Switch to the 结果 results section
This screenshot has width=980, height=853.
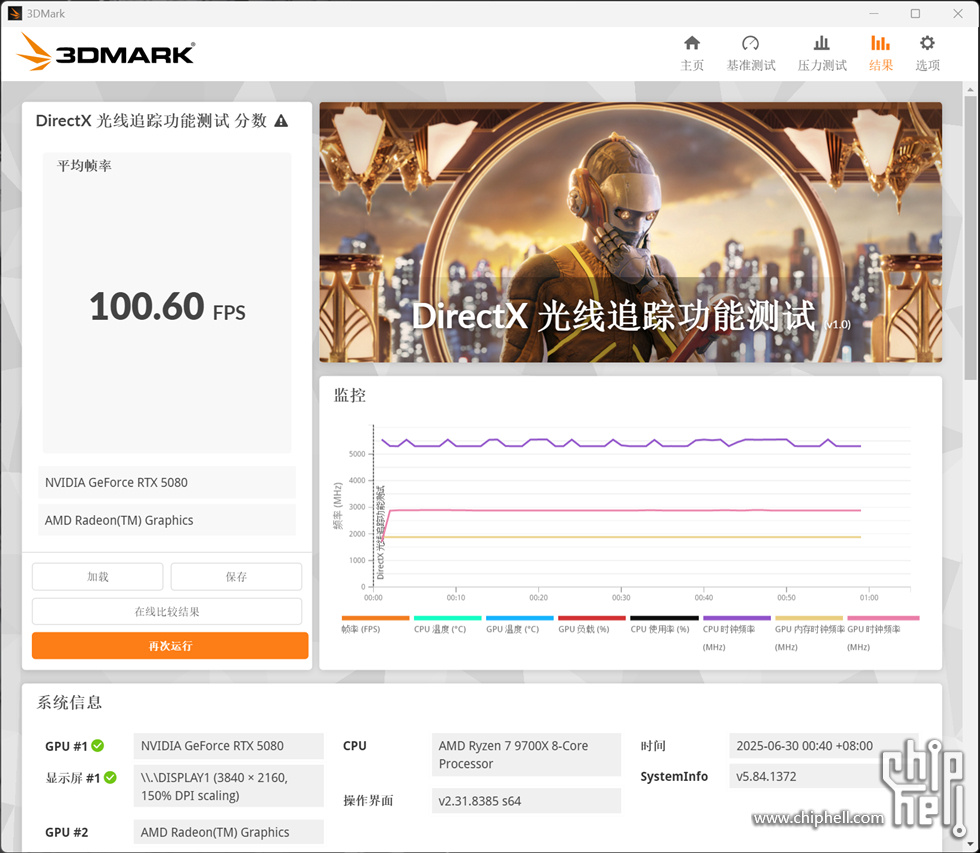click(881, 52)
